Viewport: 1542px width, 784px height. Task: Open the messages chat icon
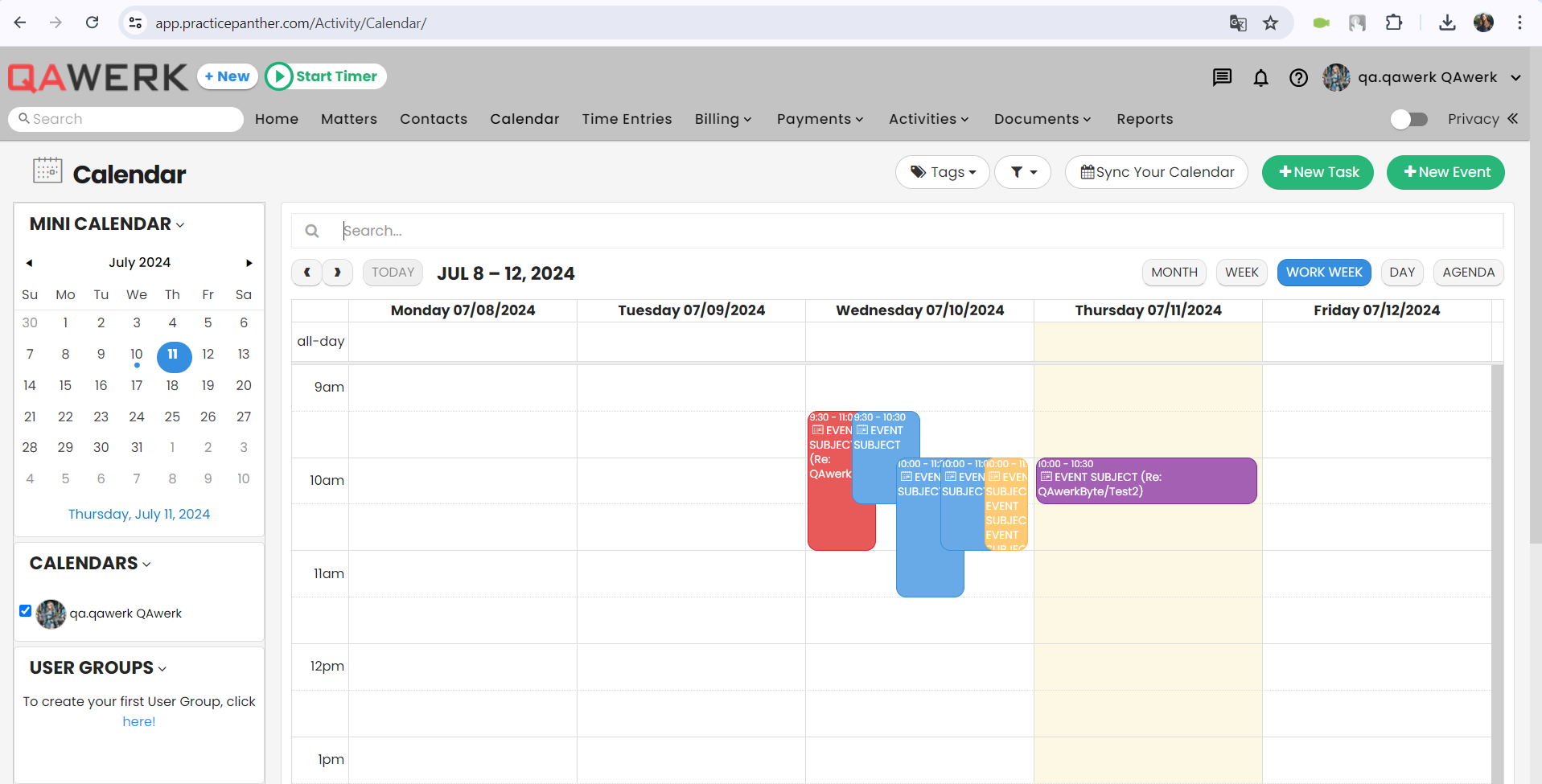[1222, 77]
